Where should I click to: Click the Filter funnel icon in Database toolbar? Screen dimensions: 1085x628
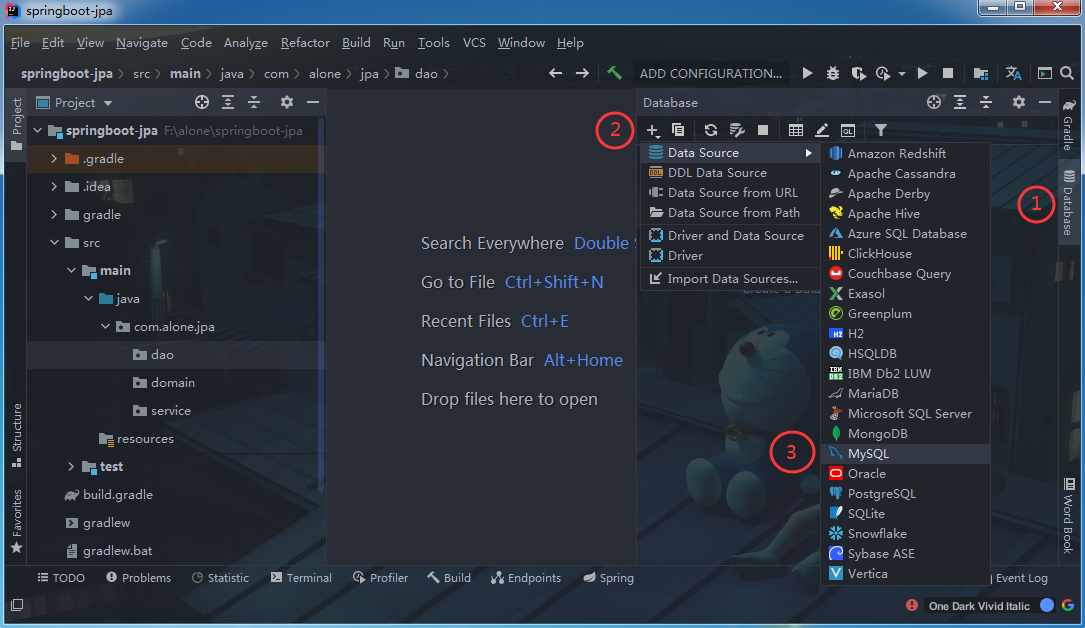880,130
